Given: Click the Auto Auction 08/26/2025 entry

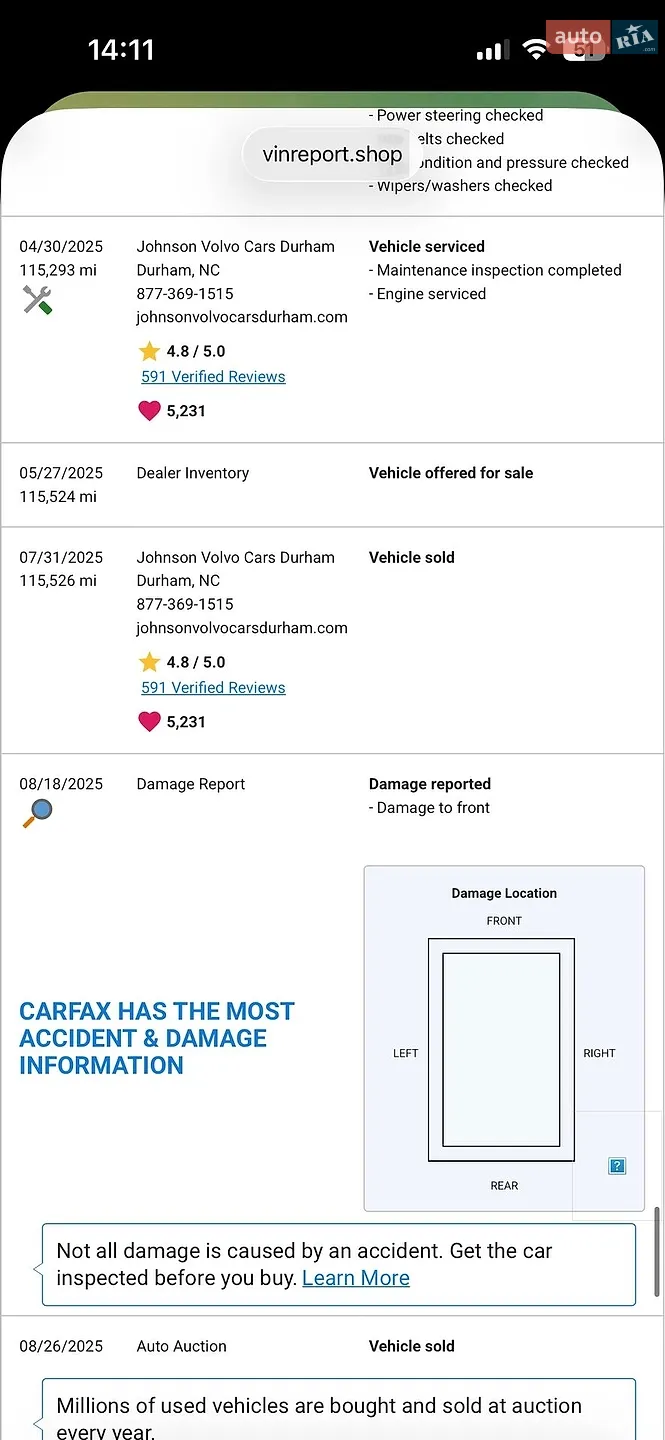Looking at the screenshot, I should point(332,1346).
